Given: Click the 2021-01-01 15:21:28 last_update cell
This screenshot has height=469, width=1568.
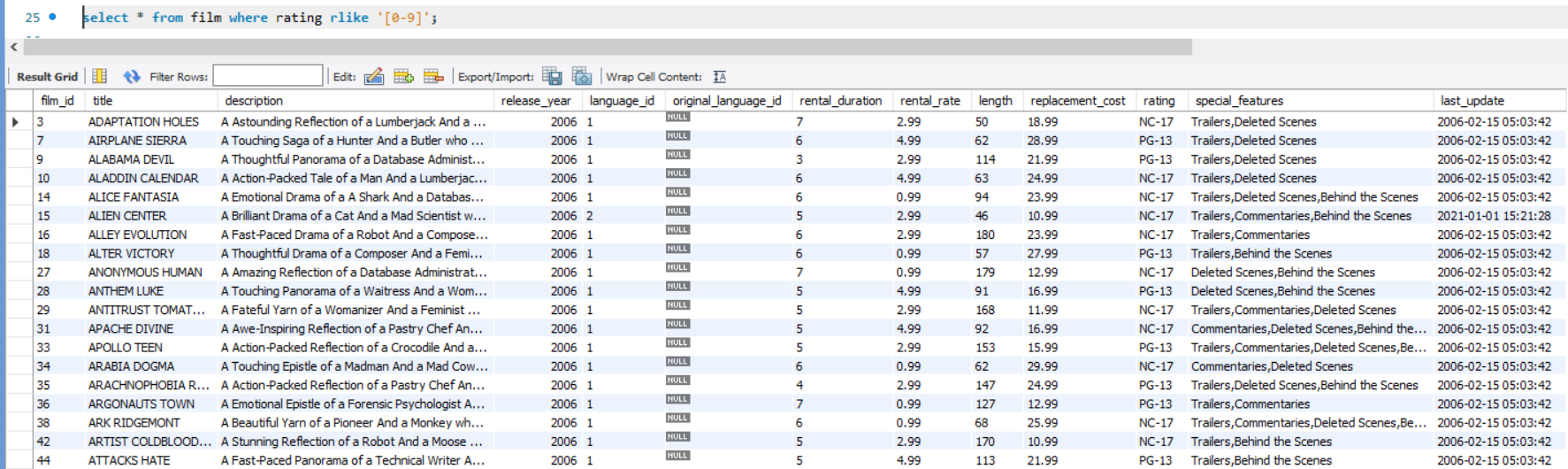Looking at the screenshot, I should click(1494, 216).
